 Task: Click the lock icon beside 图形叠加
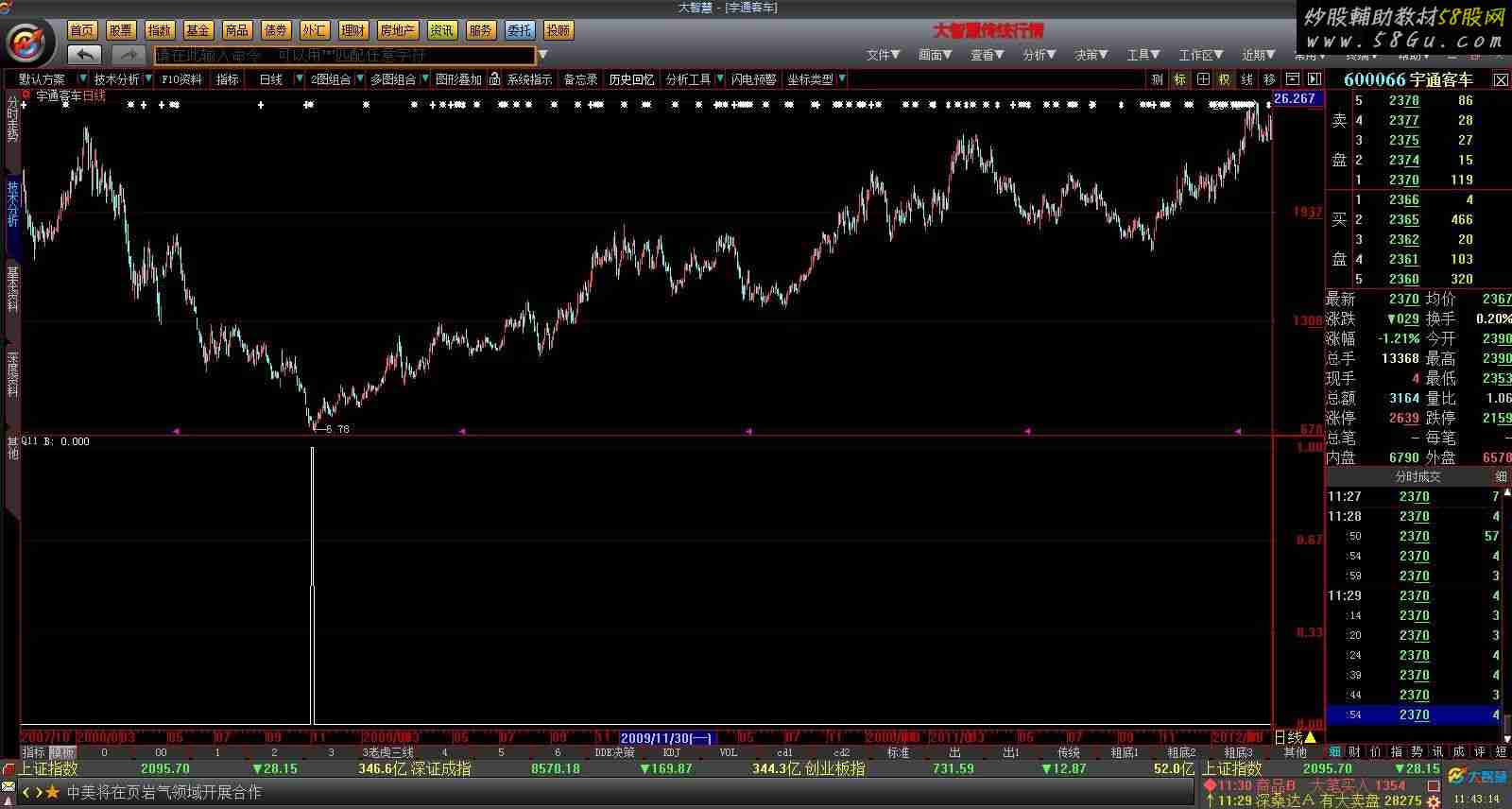pyautogui.click(x=494, y=78)
